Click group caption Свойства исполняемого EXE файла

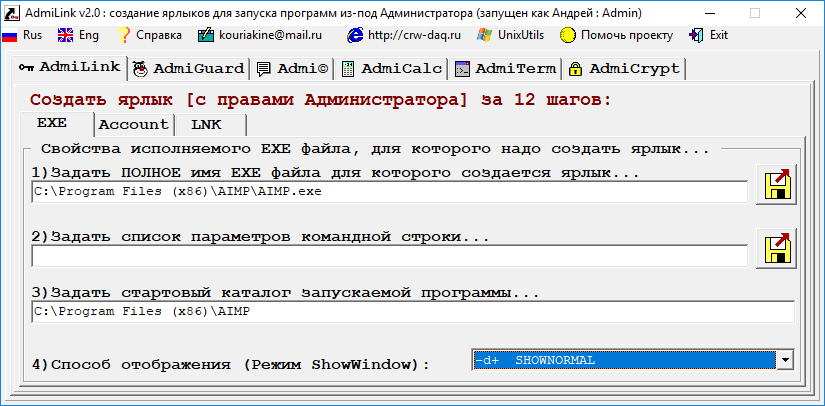point(376,149)
